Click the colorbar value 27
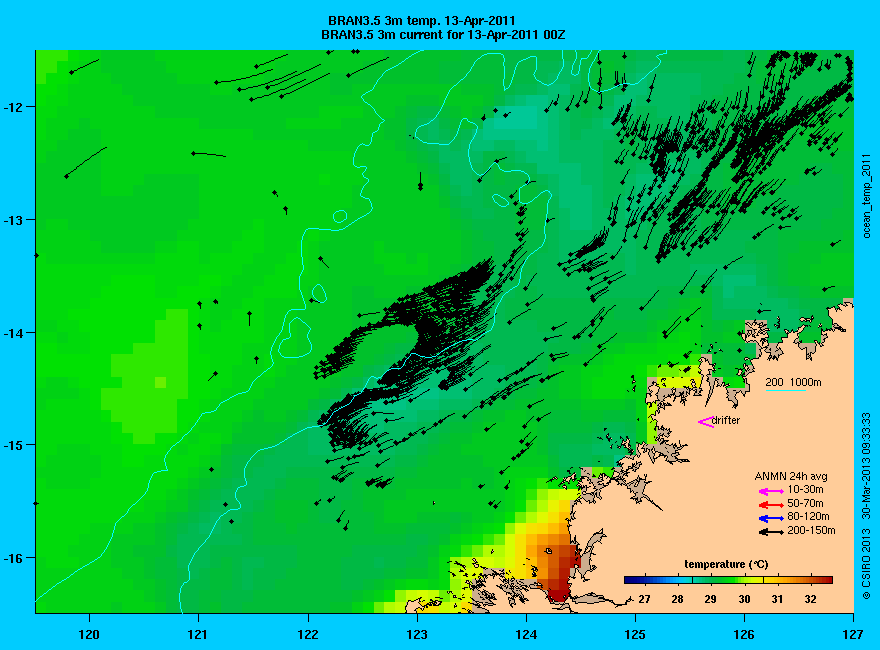Image resolution: width=880 pixels, height=650 pixels. 644,599
